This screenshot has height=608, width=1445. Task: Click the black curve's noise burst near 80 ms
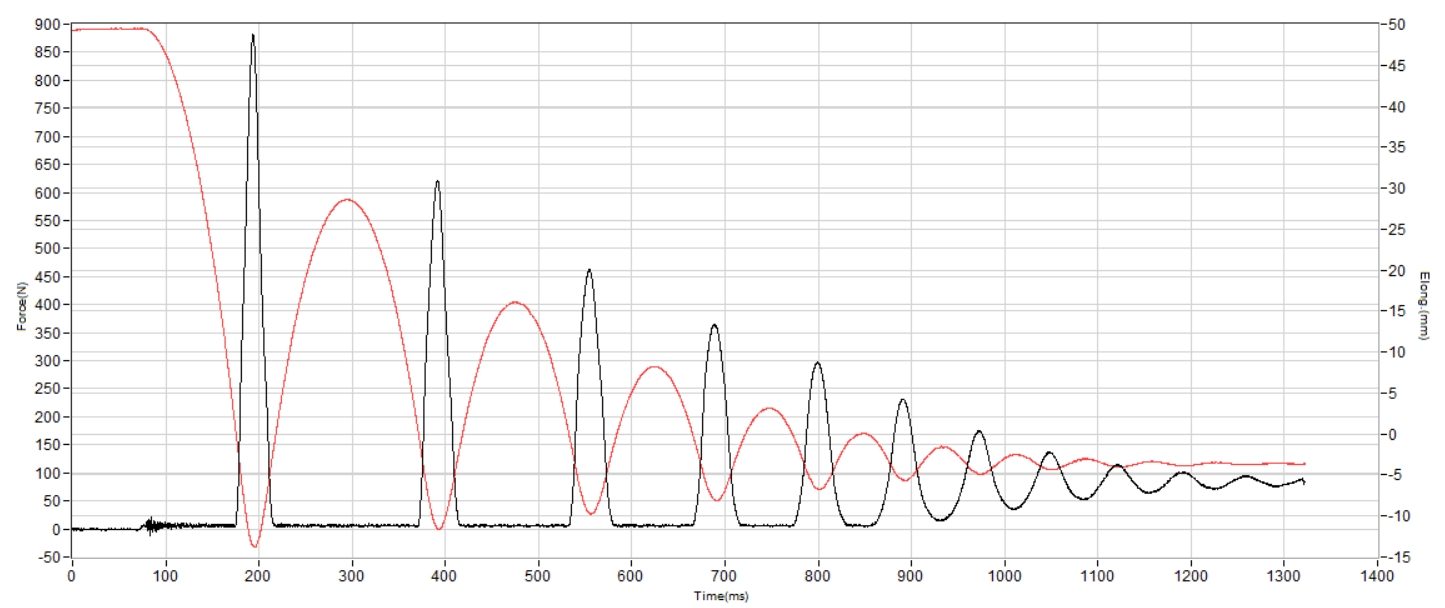(150, 525)
